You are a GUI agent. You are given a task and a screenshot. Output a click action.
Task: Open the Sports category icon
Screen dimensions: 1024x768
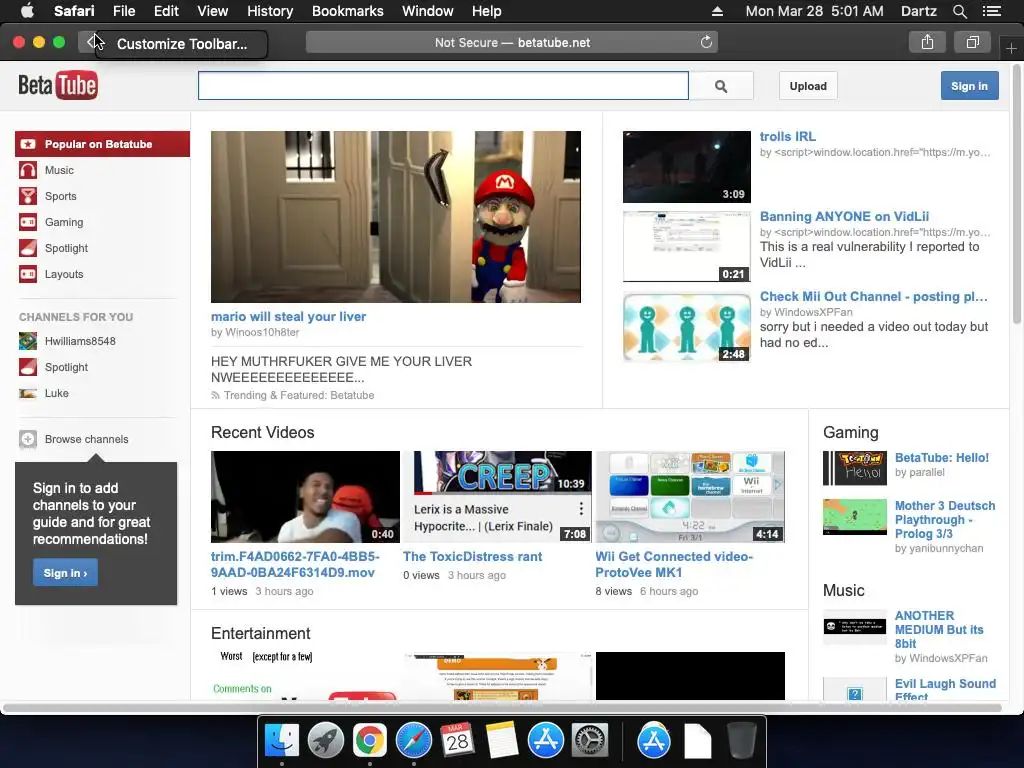[x=28, y=197]
